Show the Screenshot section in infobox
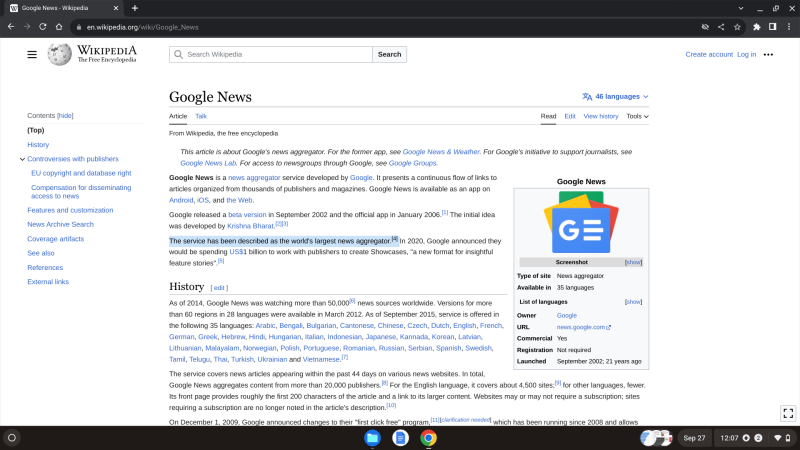This screenshot has height=450, width=800. pos(633,262)
